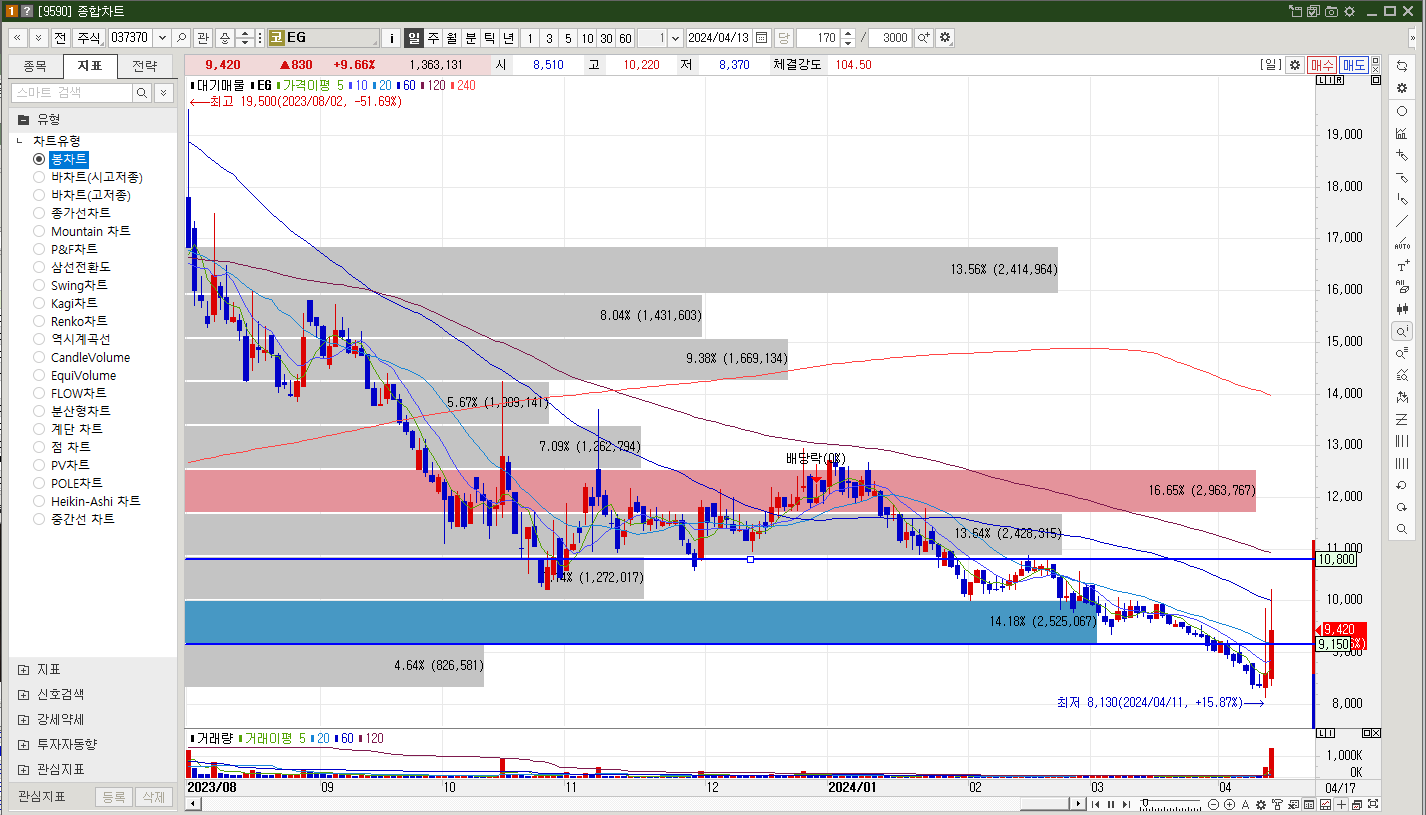
Task: Expand the 관심지표 tree node
Action: 24,769
